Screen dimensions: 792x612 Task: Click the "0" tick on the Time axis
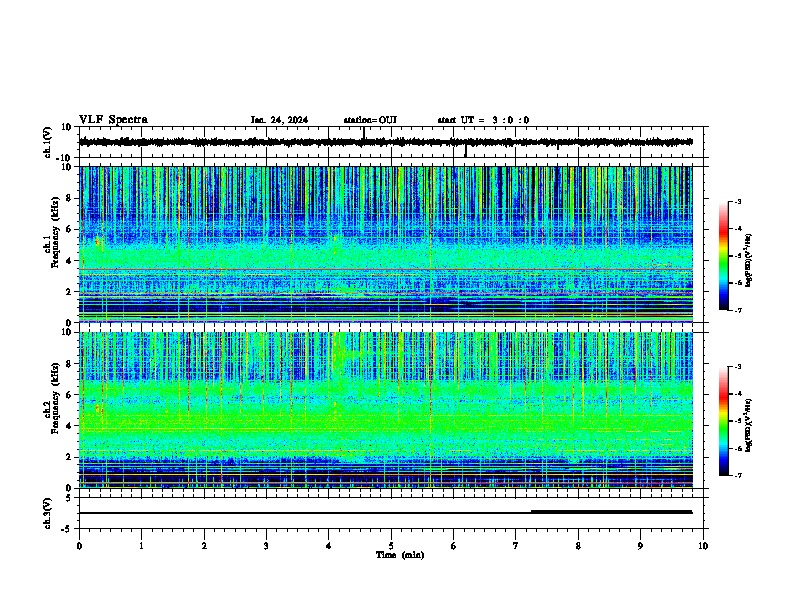coord(79,546)
